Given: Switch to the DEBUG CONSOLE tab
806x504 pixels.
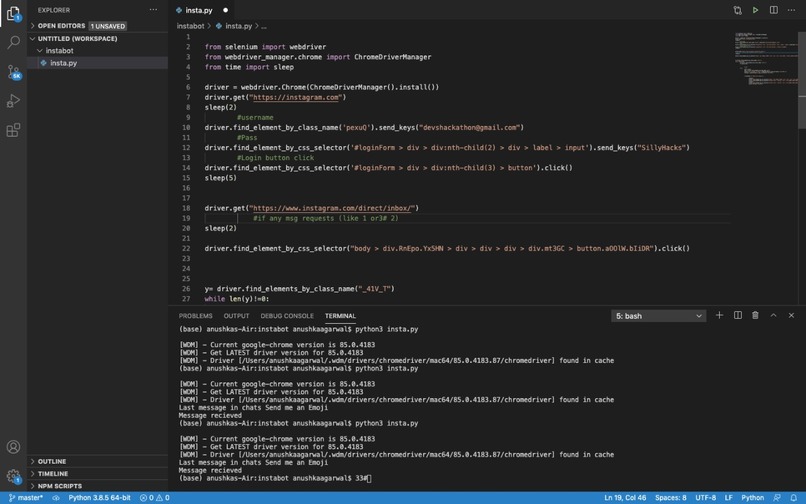Looking at the screenshot, I should coord(287,316).
